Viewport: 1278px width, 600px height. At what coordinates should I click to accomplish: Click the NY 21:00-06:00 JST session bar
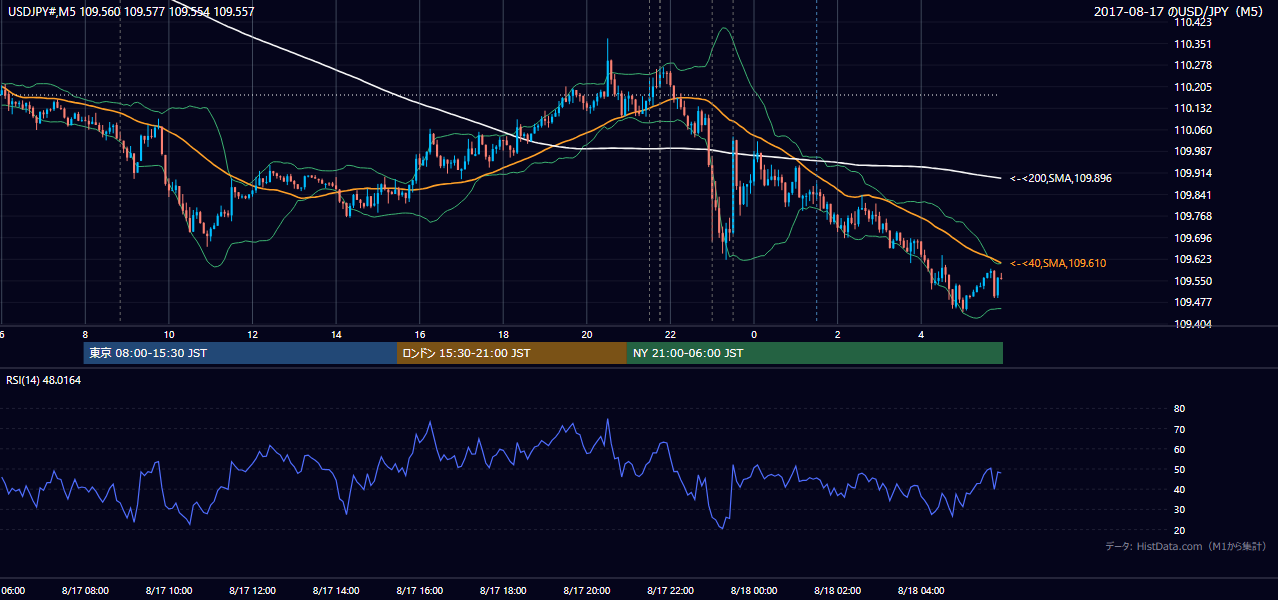click(x=815, y=353)
